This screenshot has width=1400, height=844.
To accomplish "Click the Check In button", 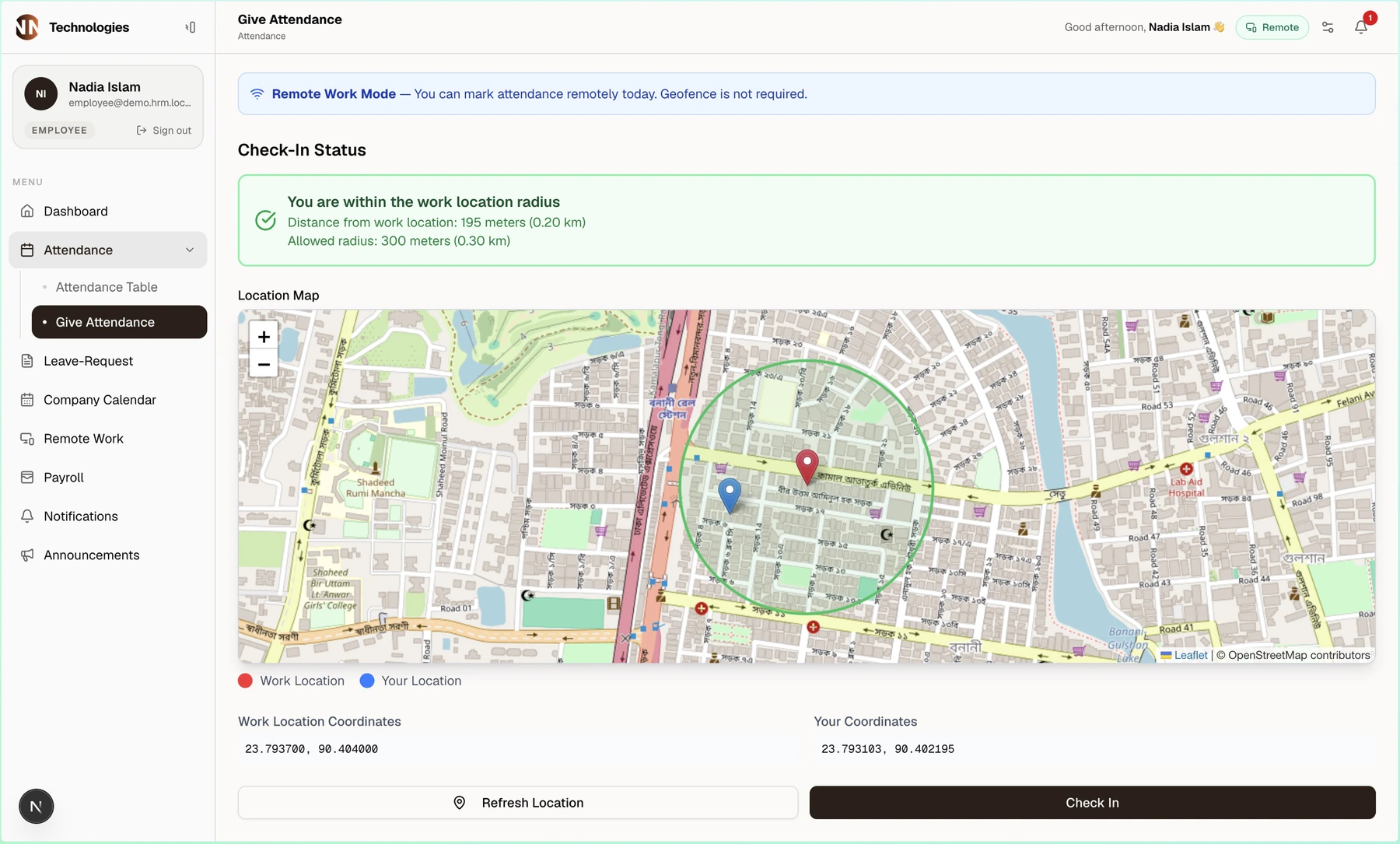I will tap(1092, 803).
